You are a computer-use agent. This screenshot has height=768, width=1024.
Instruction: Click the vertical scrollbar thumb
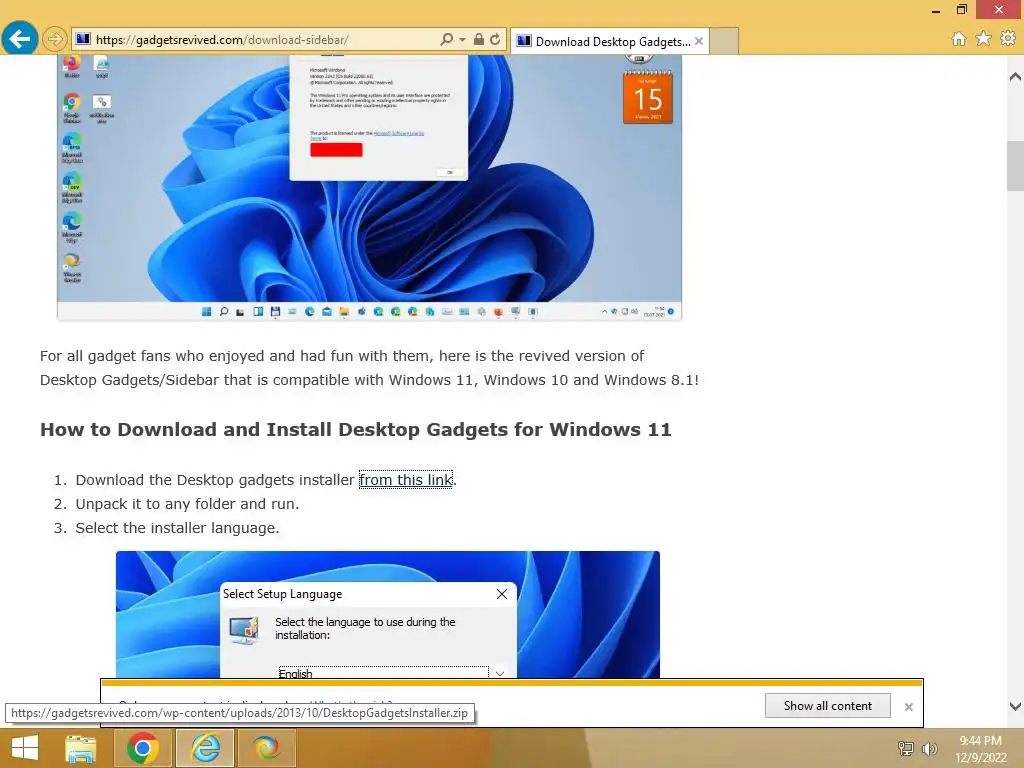tap(1015, 165)
